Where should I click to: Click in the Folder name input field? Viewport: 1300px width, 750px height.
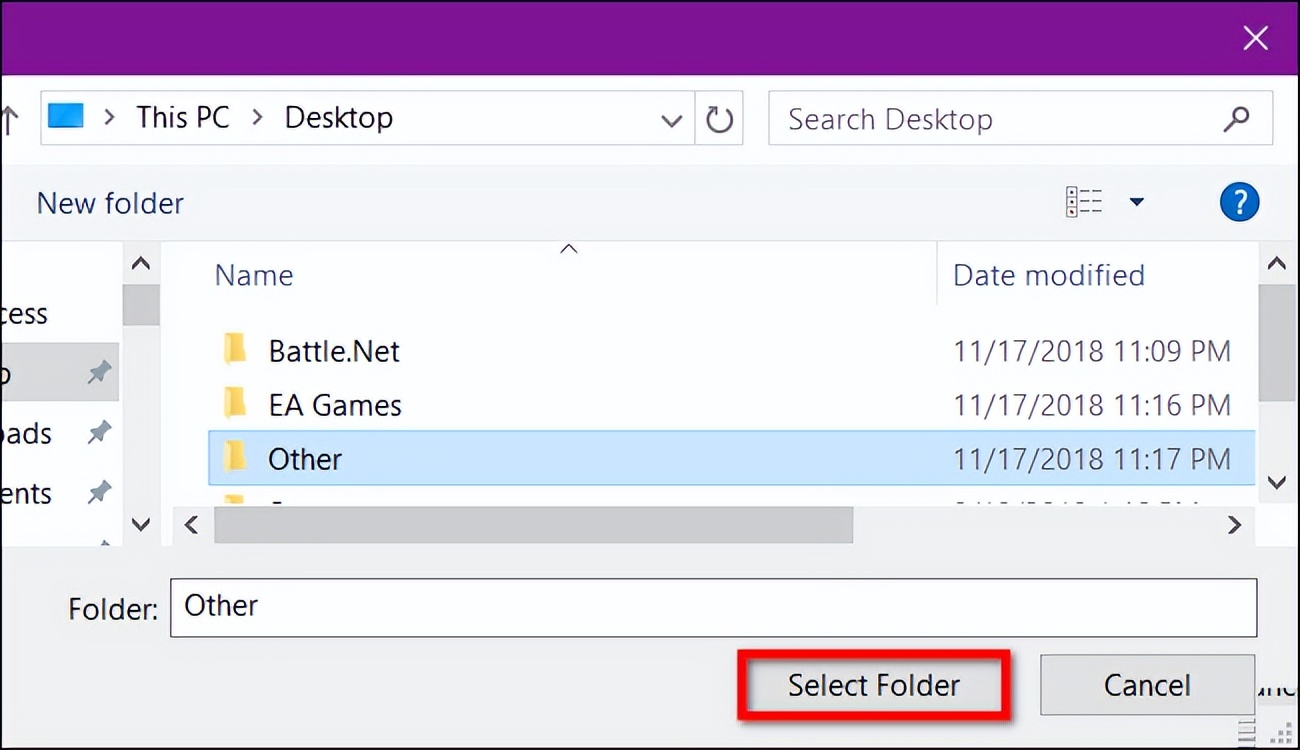(712, 607)
